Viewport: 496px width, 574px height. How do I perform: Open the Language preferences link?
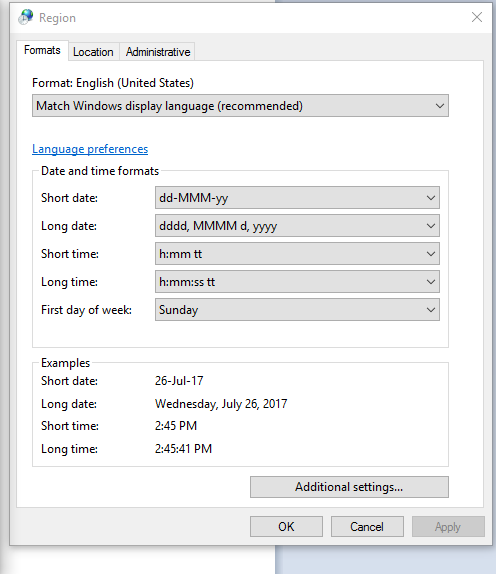(90, 149)
